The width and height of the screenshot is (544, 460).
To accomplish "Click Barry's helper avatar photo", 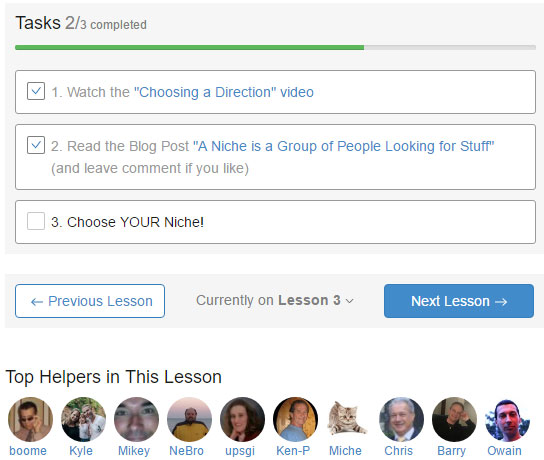I will [x=454, y=419].
